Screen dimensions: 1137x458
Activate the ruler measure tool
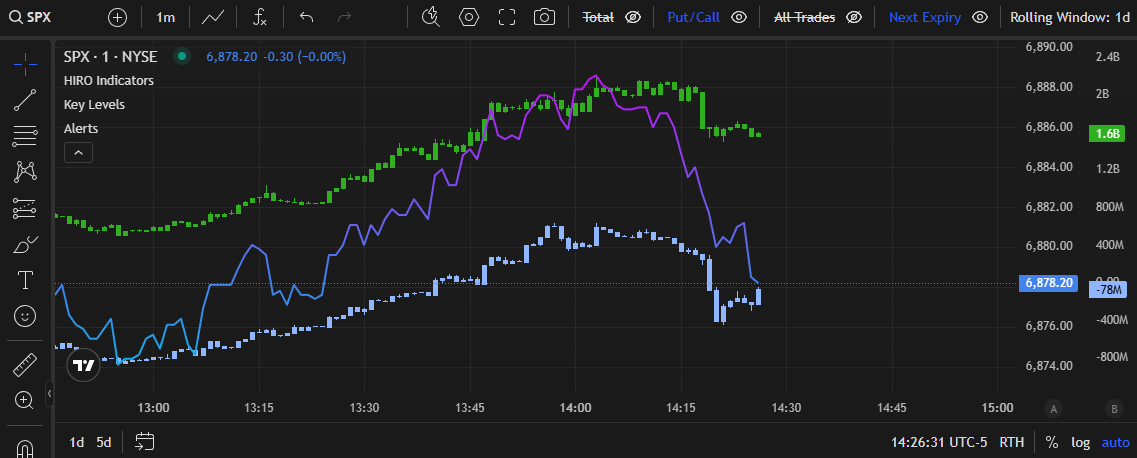click(x=25, y=364)
